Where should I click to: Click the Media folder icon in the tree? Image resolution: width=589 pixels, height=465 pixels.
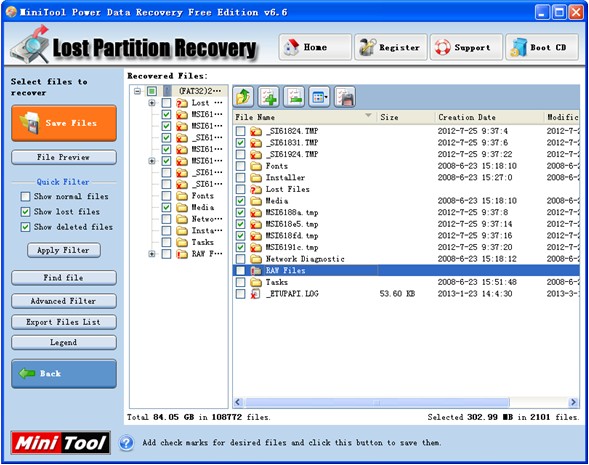point(182,207)
